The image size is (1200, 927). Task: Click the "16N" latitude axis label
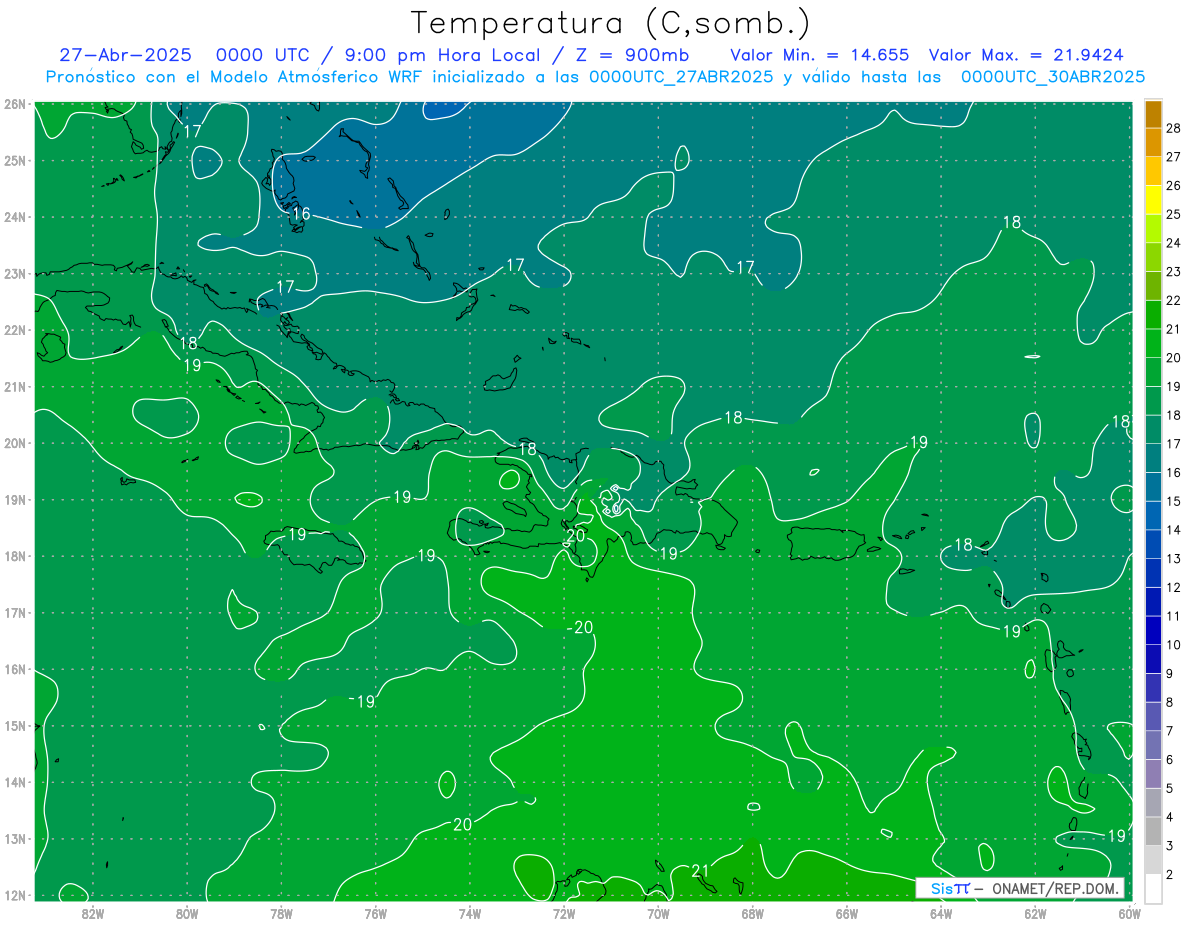coord(15,669)
